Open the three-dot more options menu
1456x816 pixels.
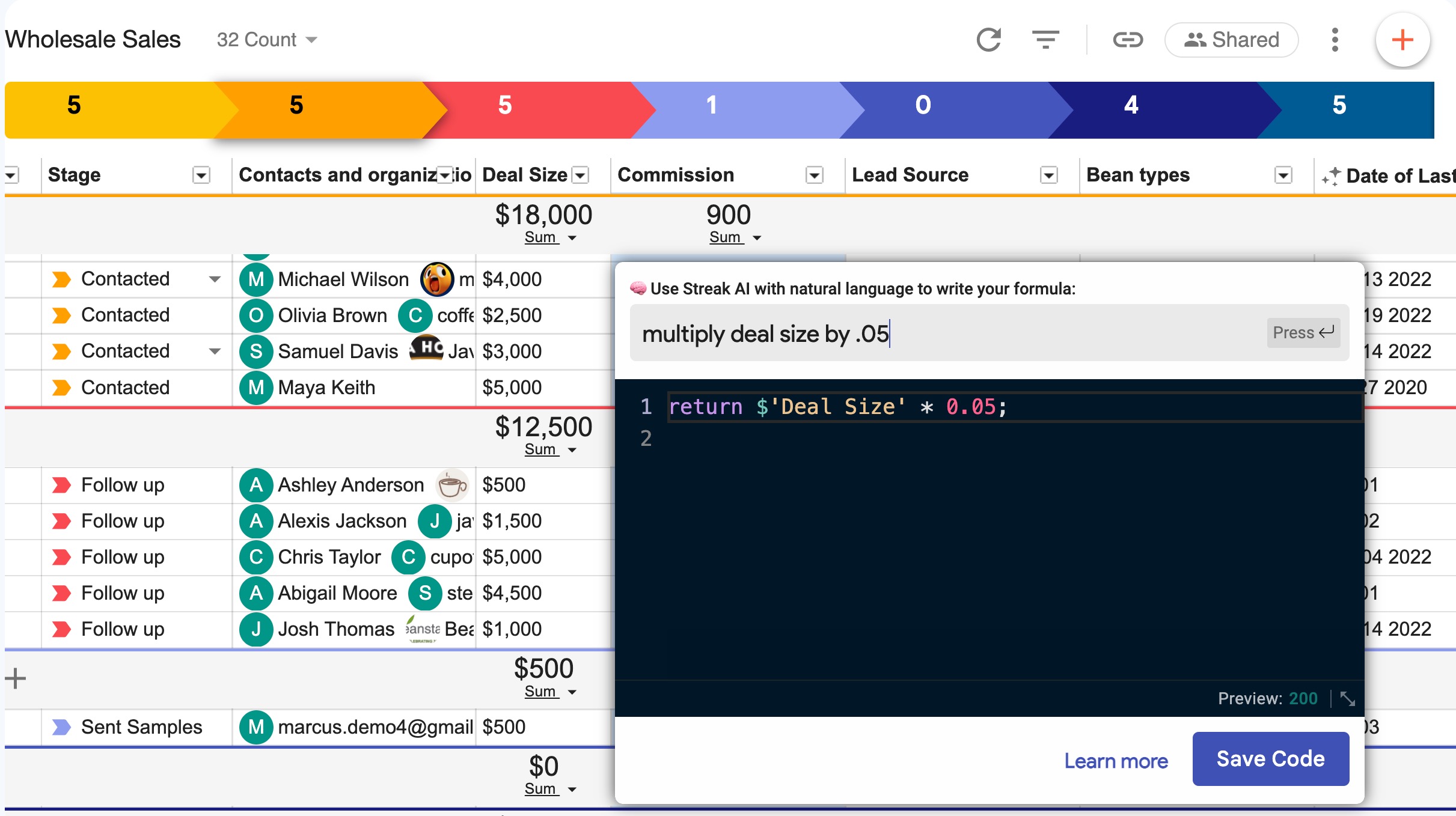point(1335,40)
